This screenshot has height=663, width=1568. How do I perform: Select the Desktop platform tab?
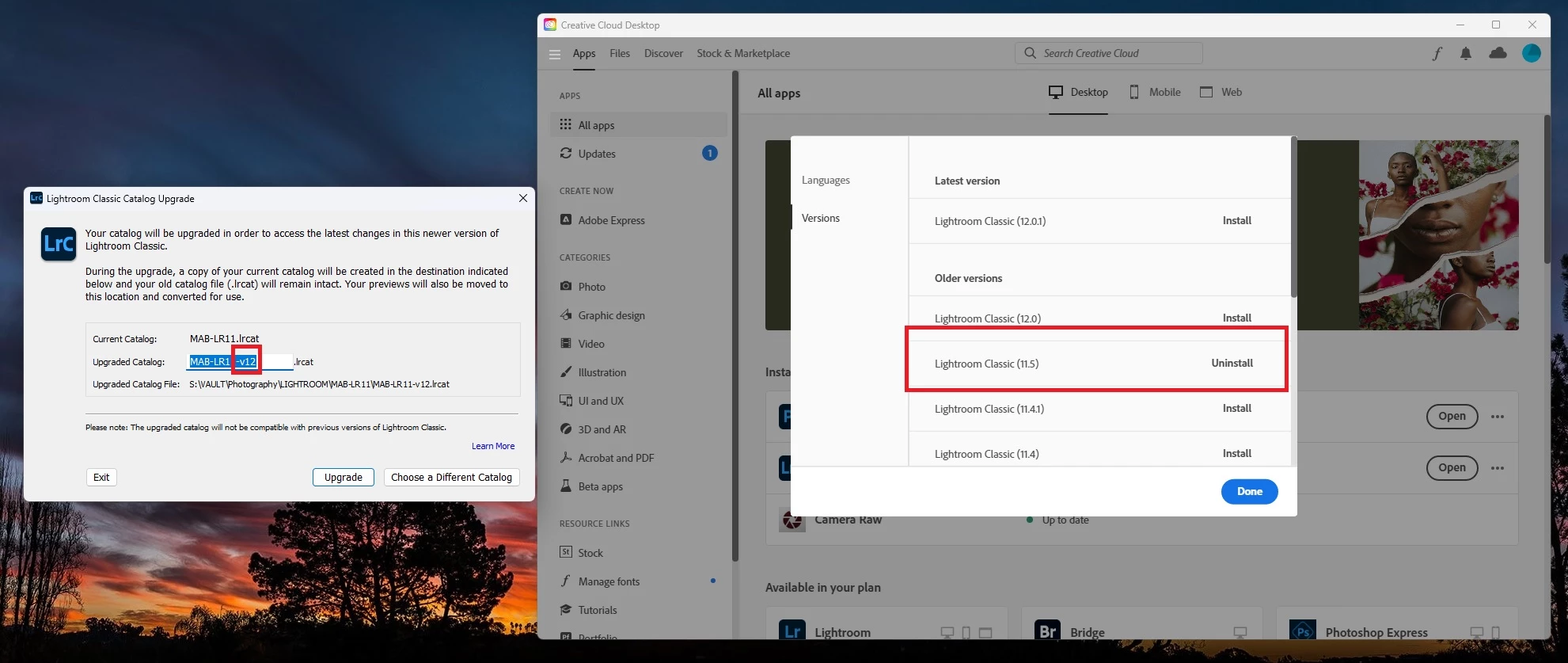[1078, 92]
